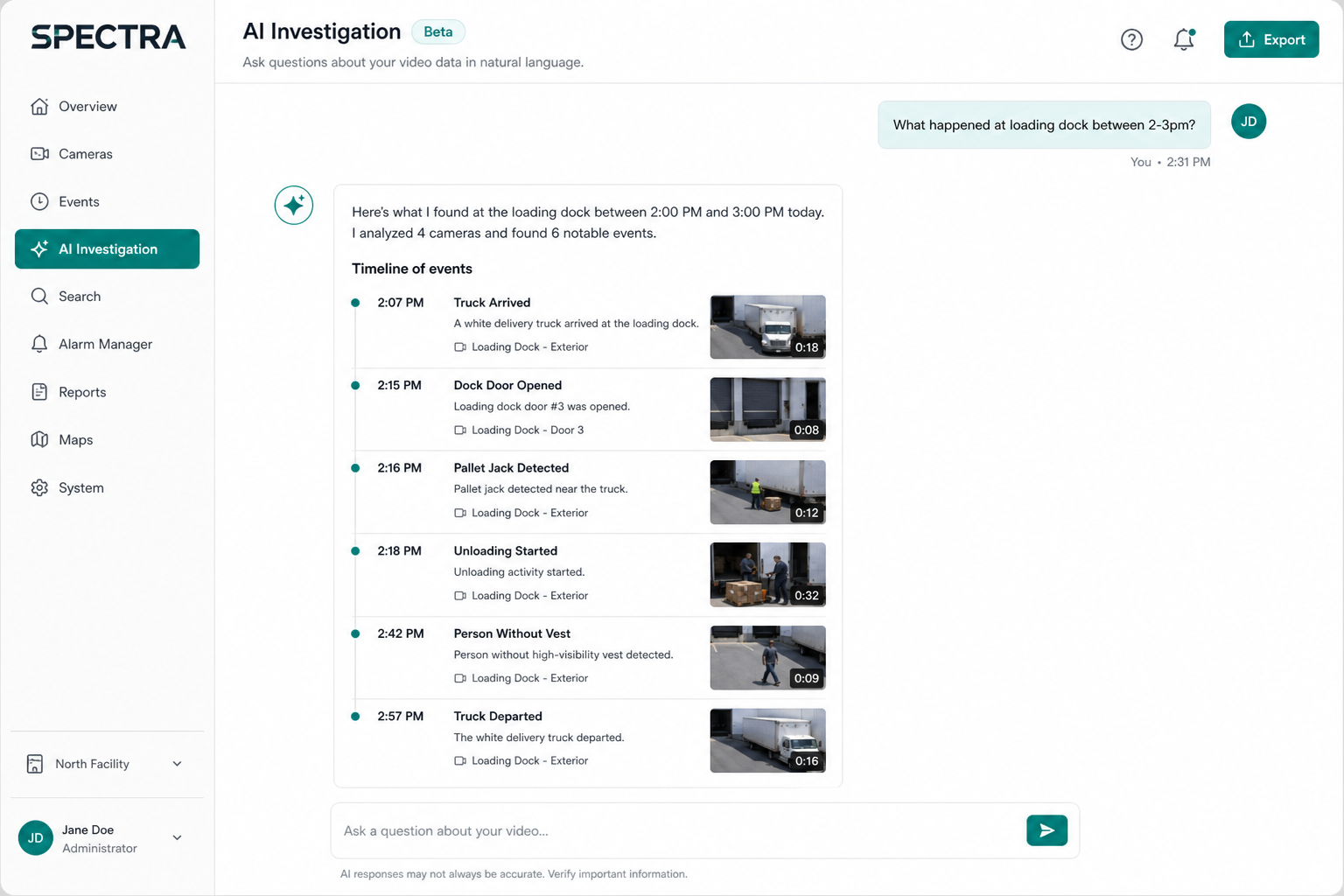Click camera icon under Truck Departed
The image size is (1344, 896).
tap(460, 761)
